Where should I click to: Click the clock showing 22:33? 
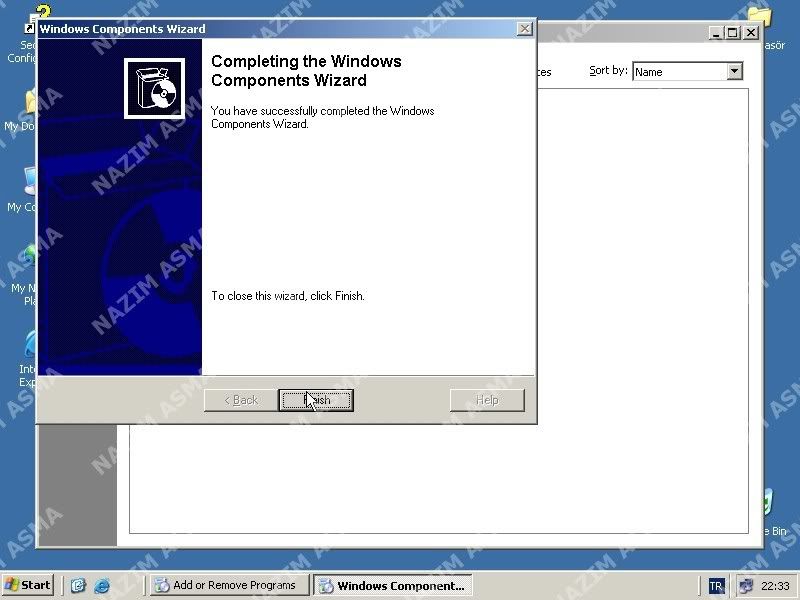point(775,586)
